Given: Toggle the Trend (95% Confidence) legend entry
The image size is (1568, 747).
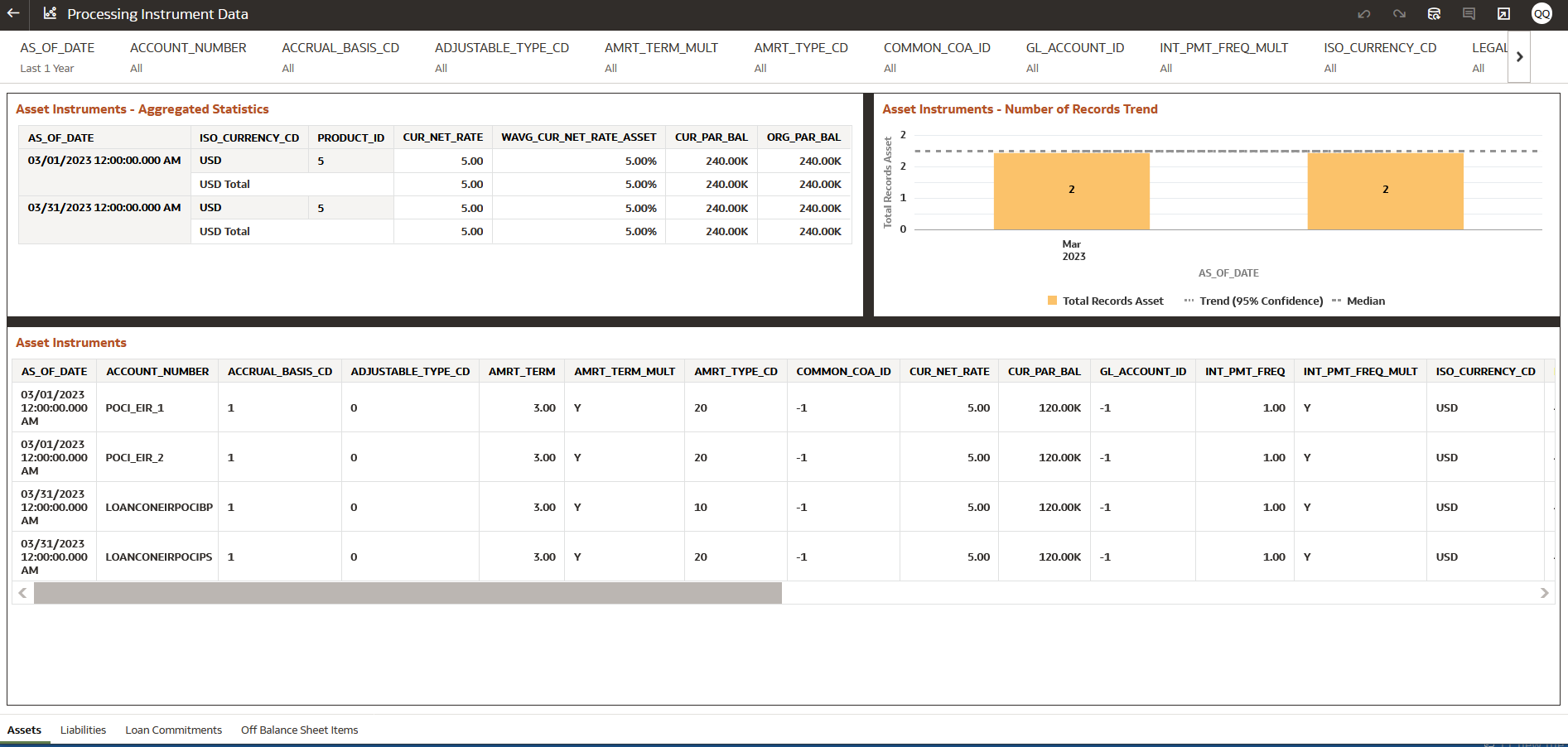Looking at the screenshot, I should coord(1252,301).
